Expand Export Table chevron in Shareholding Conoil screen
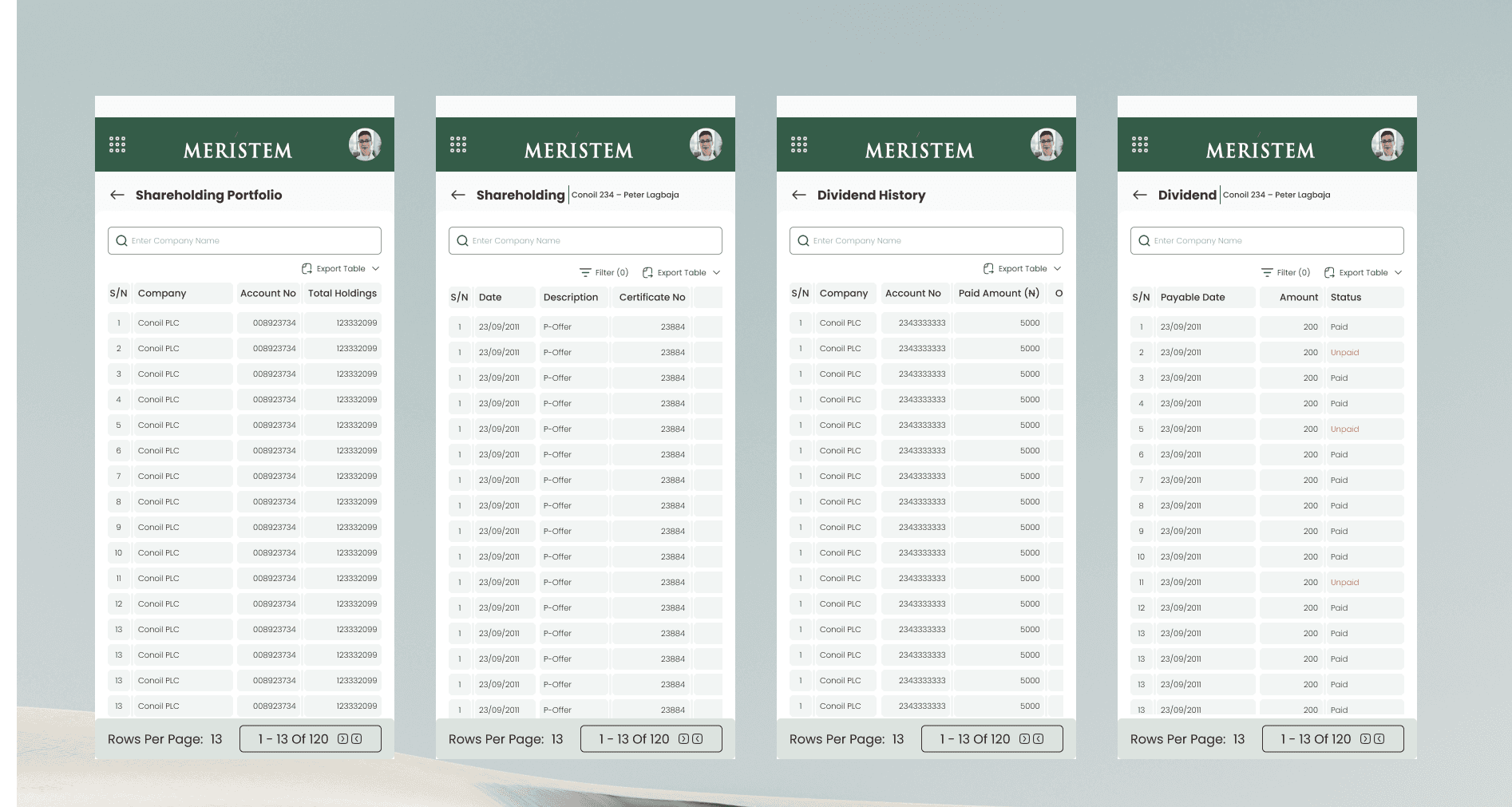The image size is (1512, 807). point(717,273)
